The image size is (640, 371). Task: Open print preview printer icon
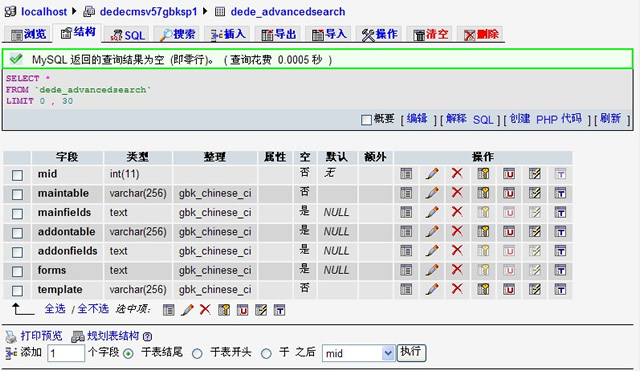pos(11,337)
